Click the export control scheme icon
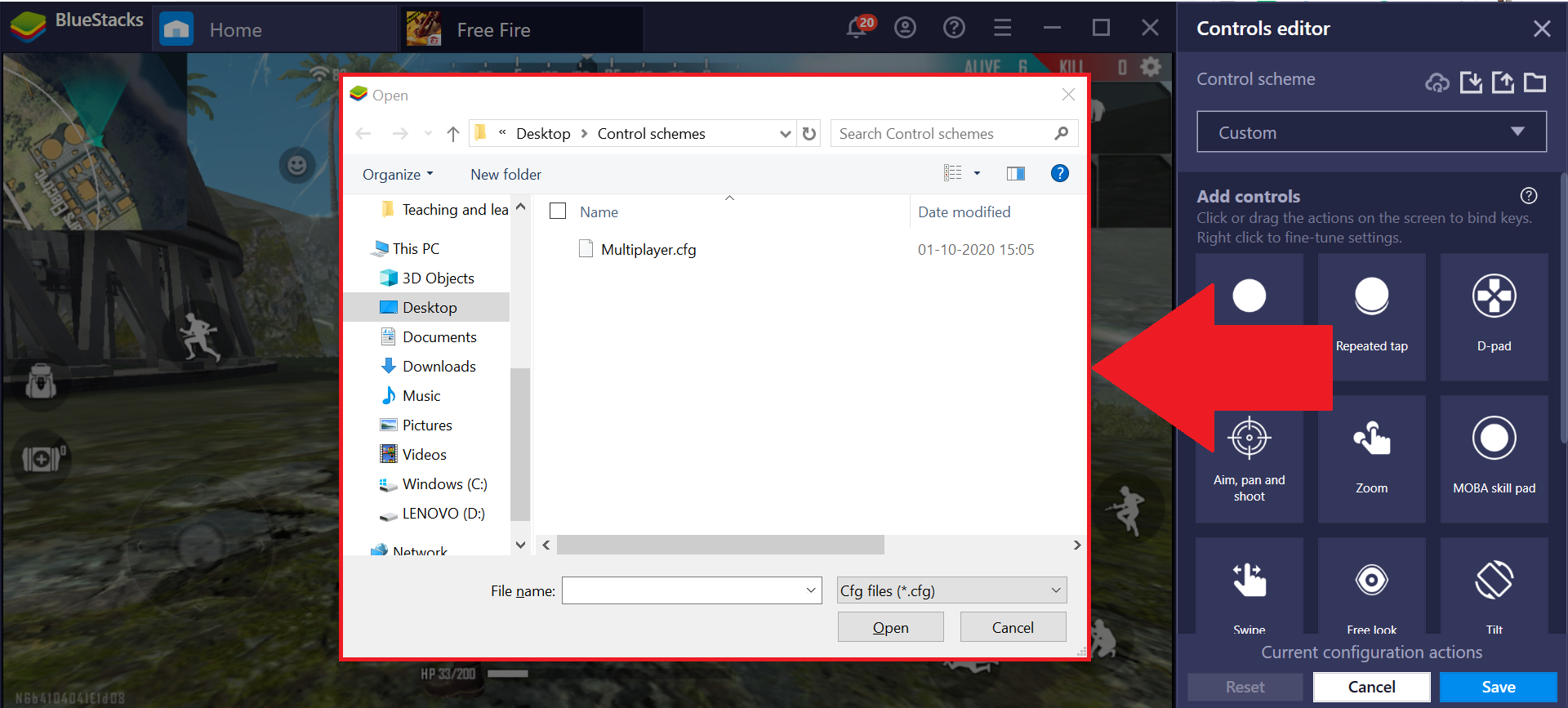Screen dimensions: 1568x708 (x=1503, y=82)
